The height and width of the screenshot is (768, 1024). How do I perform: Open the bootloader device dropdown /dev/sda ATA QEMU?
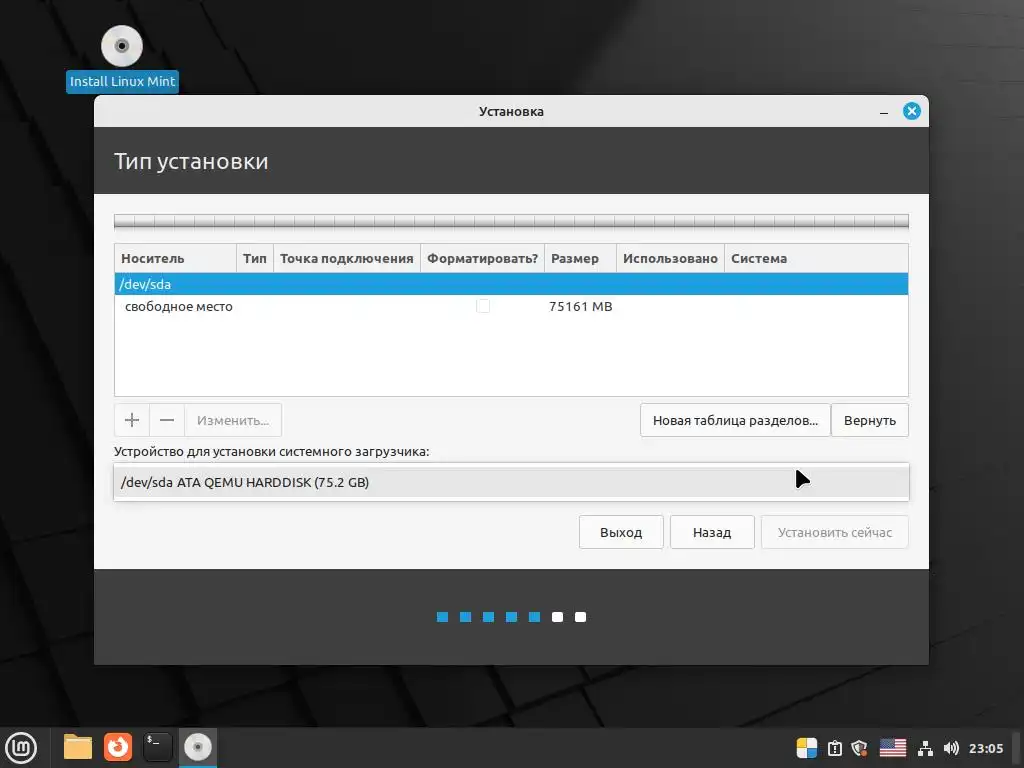(x=511, y=482)
